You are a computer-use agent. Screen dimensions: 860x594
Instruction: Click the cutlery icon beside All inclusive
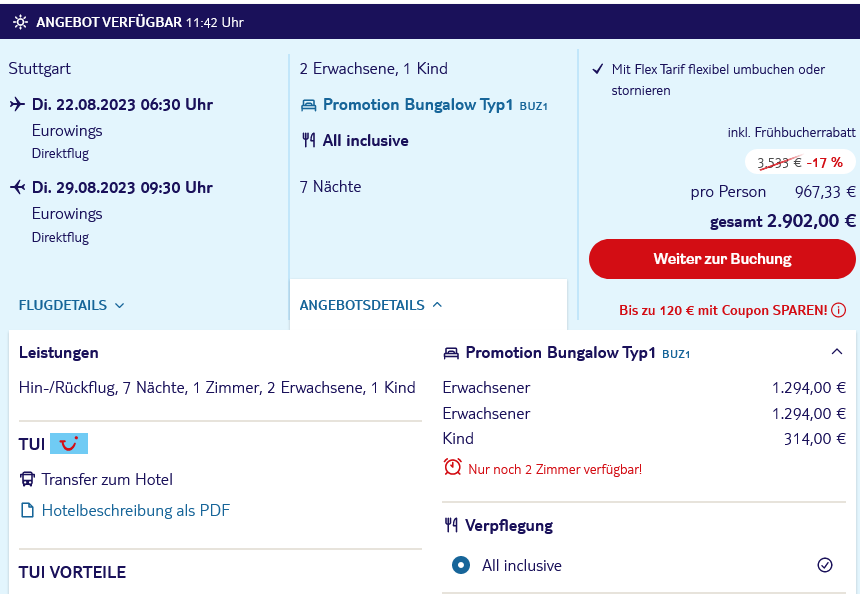click(309, 140)
